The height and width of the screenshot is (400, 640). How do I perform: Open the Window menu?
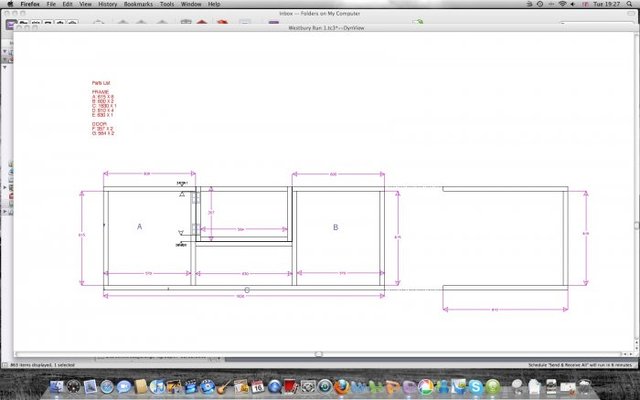(190, 4)
